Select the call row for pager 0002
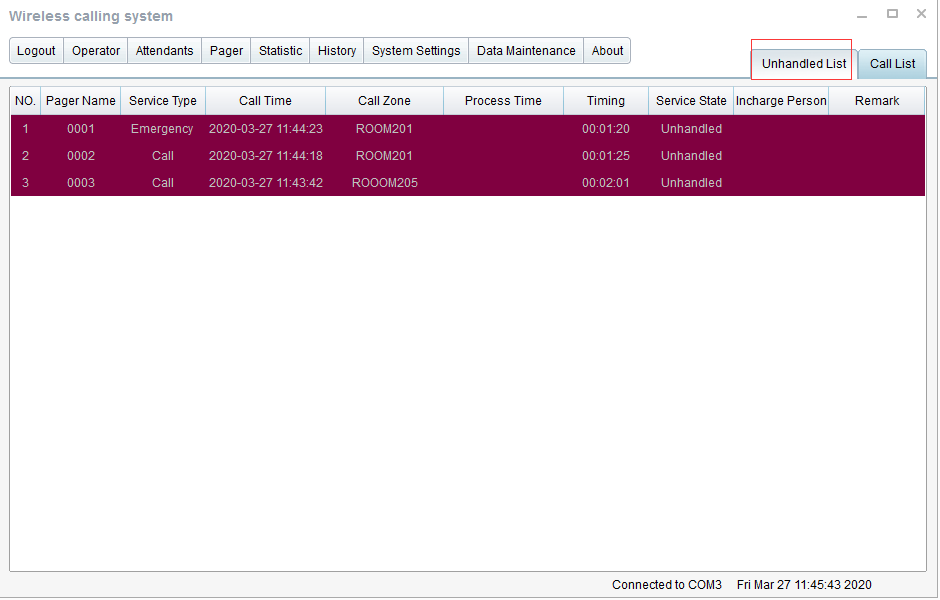Viewport: 940px width, 600px height. [x=162, y=156]
